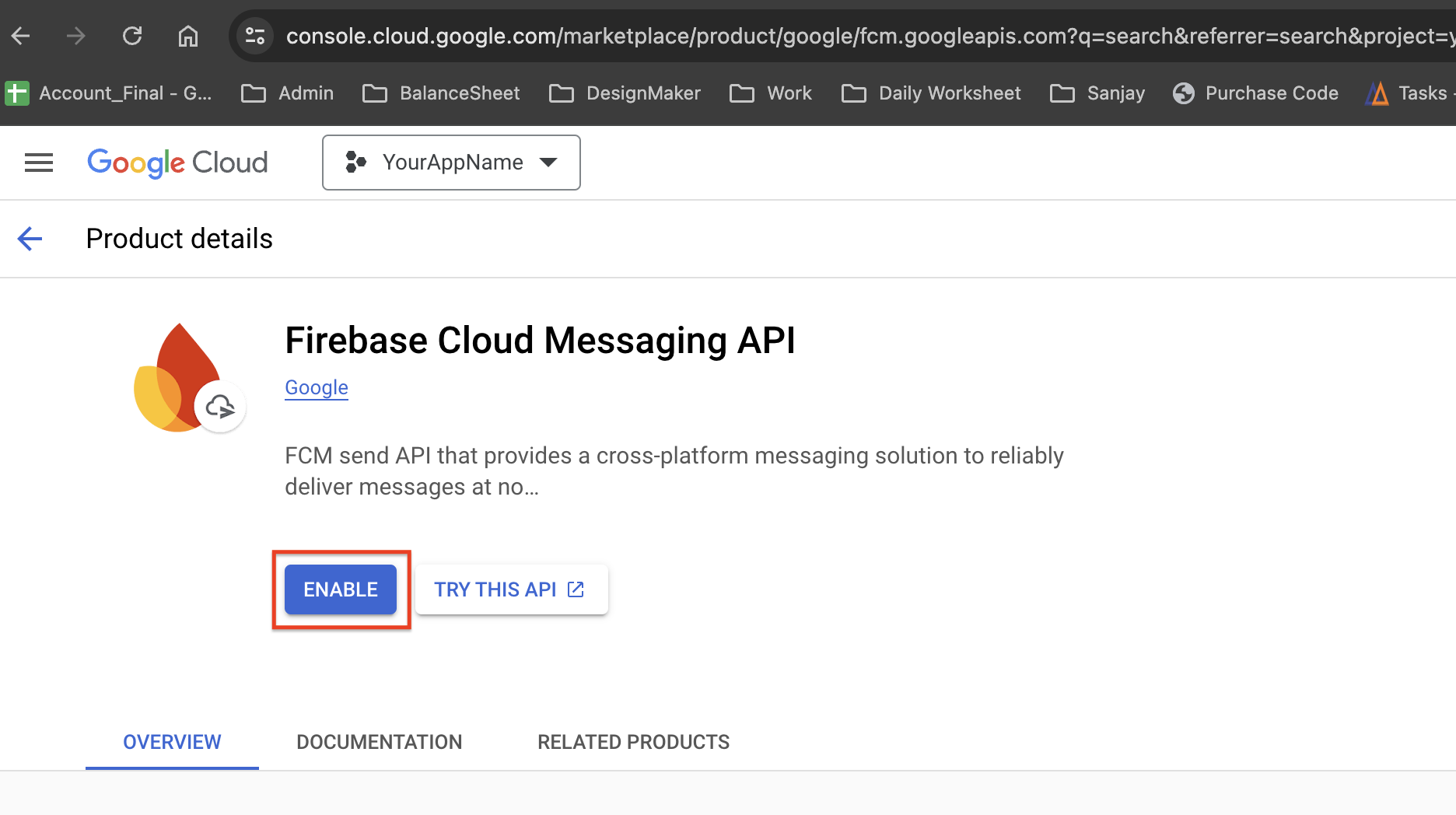Open the Google Cloud hamburger navigation menu
This screenshot has width=1456, height=815.
[x=39, y=163]
